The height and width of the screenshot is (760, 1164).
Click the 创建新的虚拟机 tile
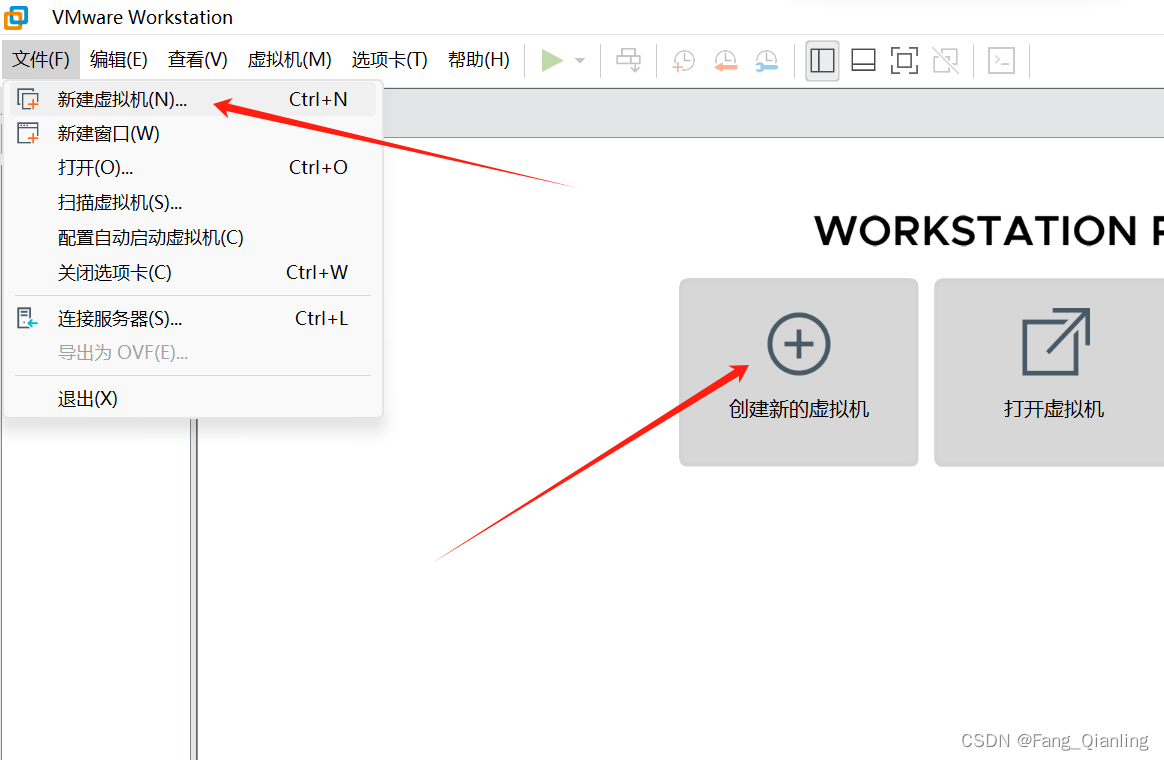coord(799,373)
